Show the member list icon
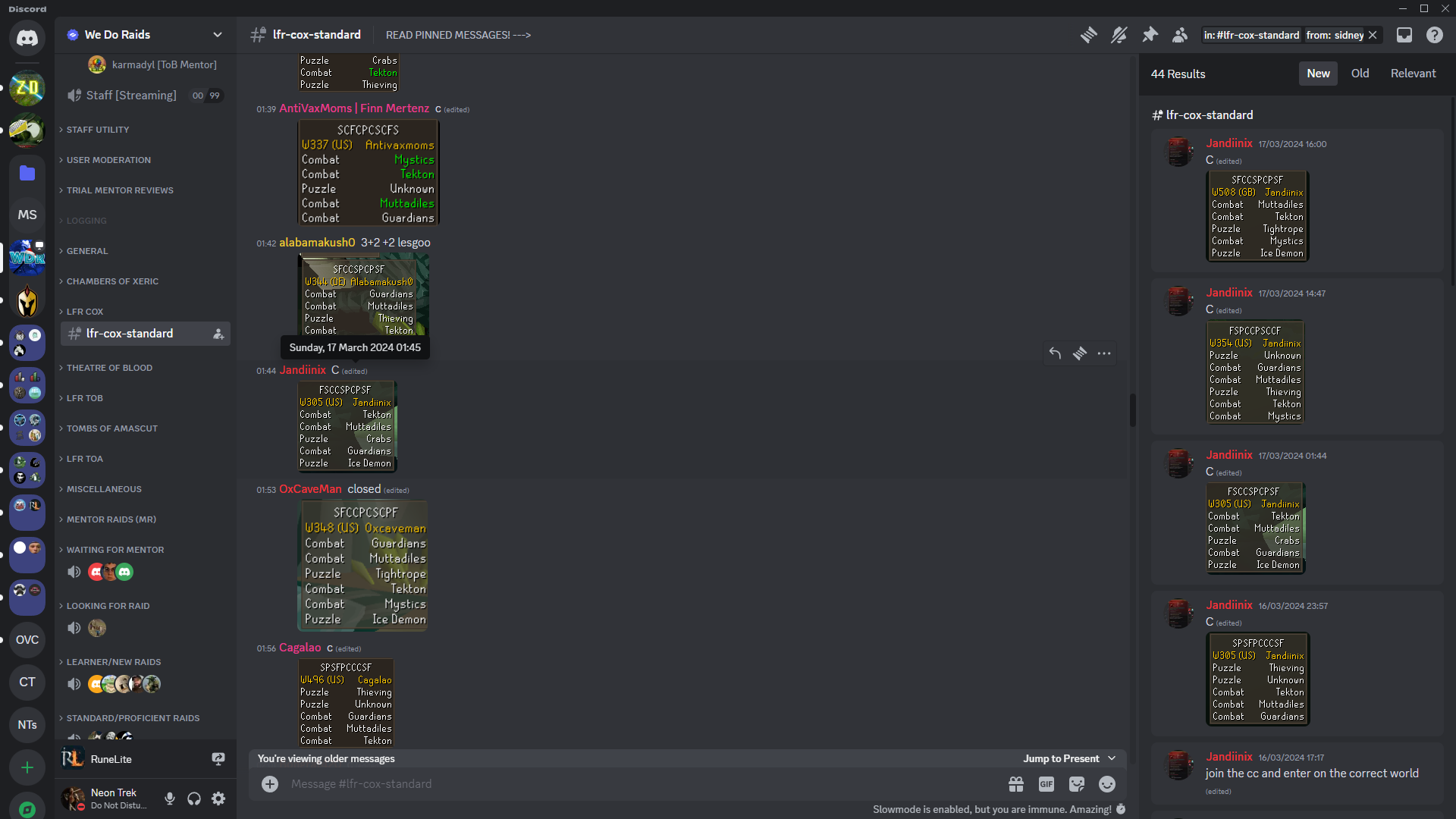Screen dimensions: 1456x819 [x=1180, y=35]
